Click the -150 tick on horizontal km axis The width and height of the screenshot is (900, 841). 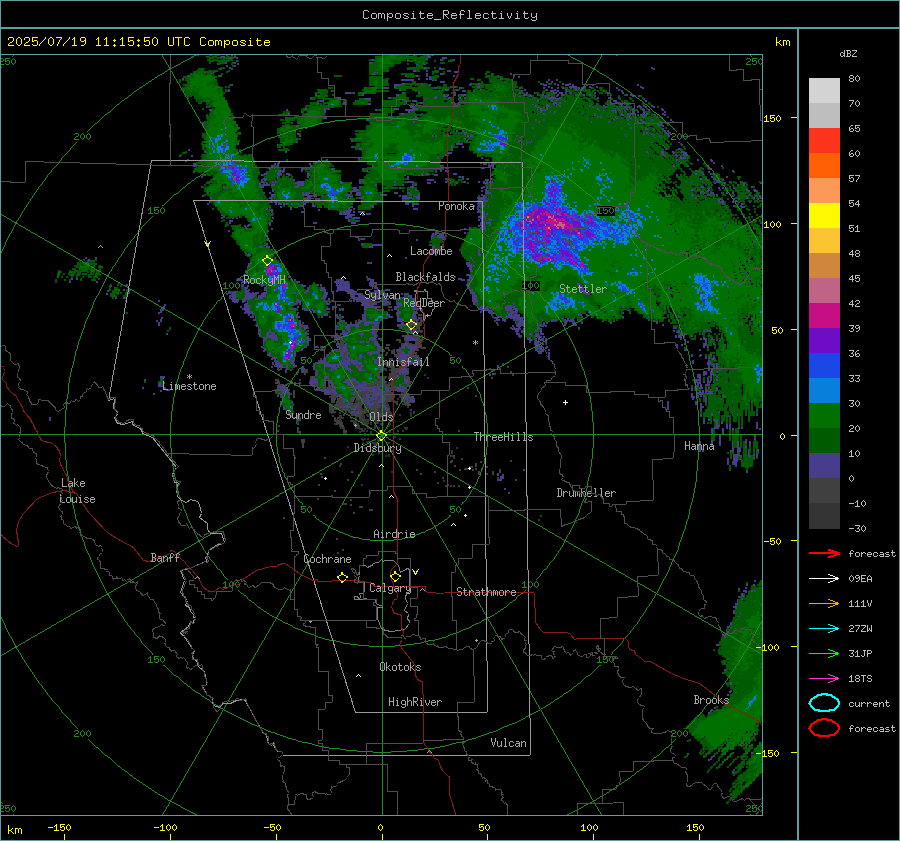pos(59,827)
